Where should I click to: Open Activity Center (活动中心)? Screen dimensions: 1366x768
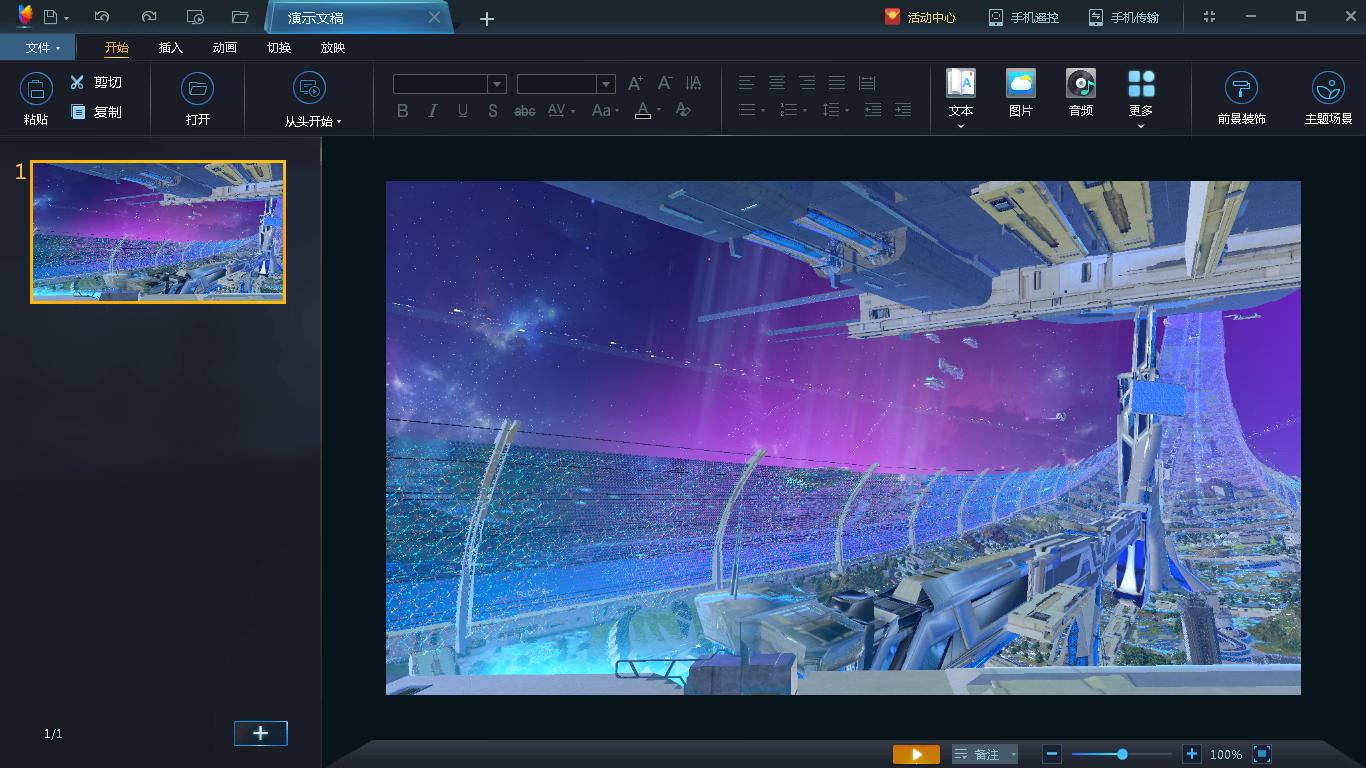coord(920,17)
